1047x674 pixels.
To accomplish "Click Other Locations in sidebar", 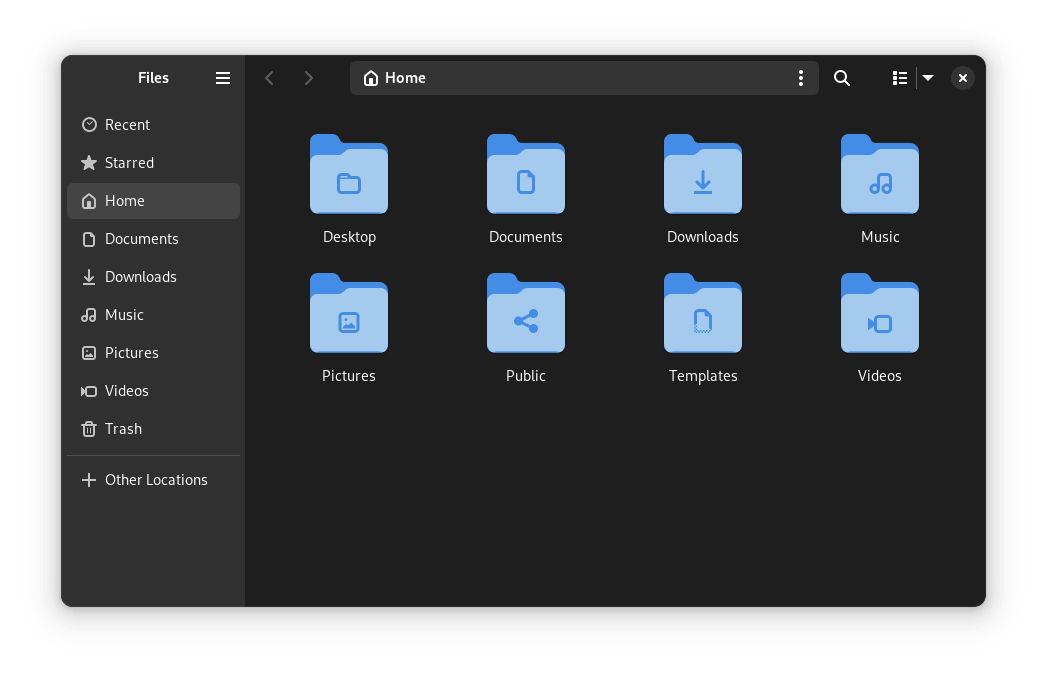I will click(x=156, y=480).
